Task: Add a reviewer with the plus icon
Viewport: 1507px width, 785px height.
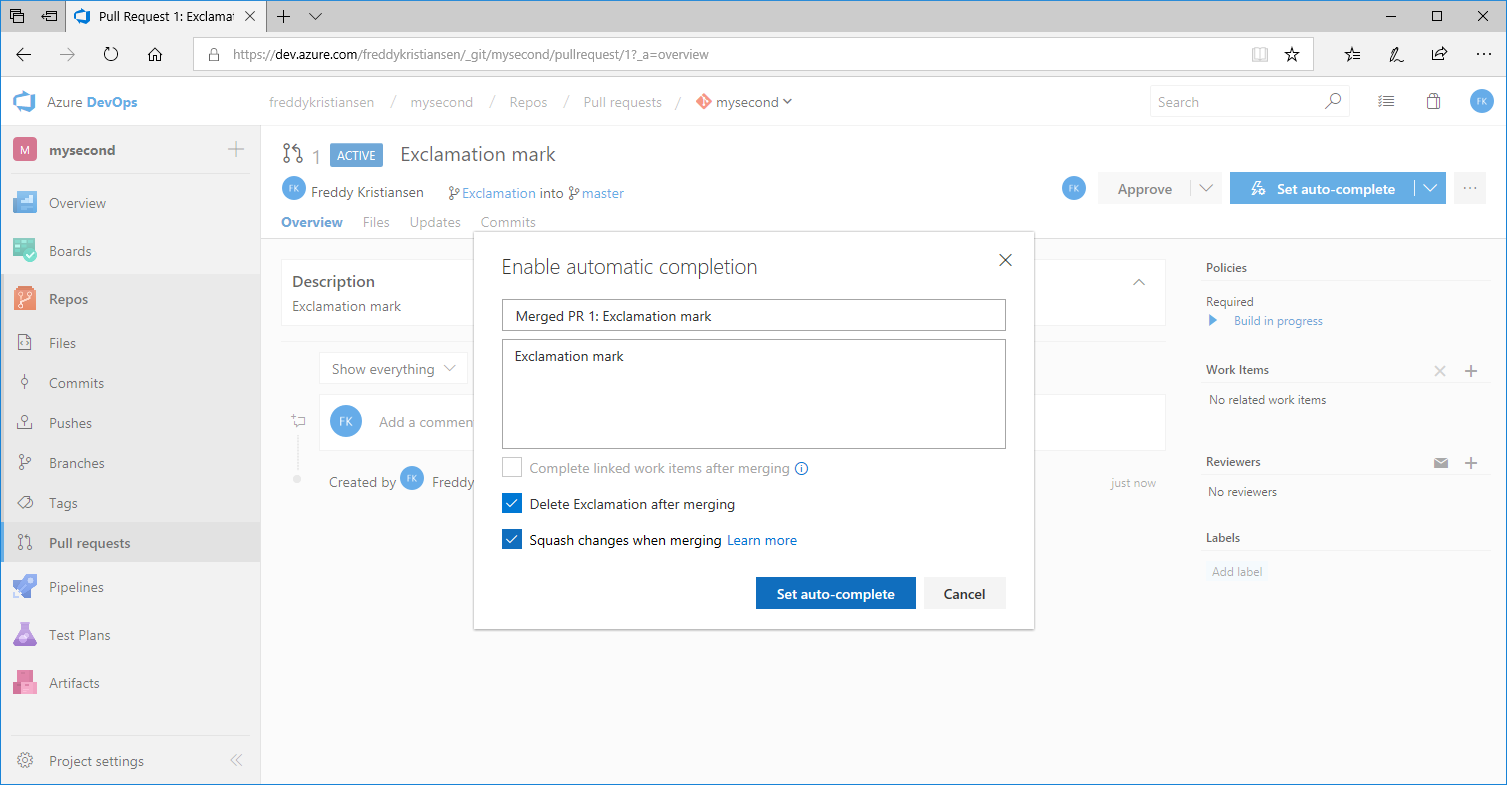Action: [1471, 463]
